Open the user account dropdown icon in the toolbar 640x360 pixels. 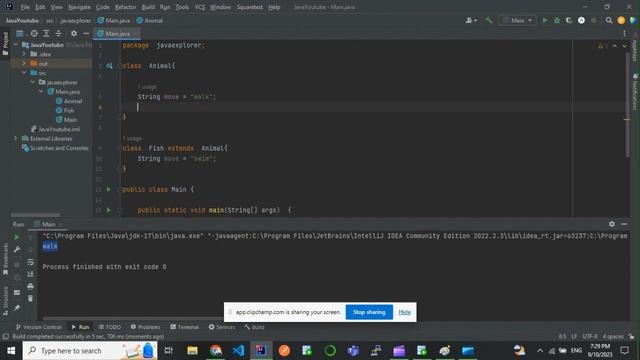471,20
